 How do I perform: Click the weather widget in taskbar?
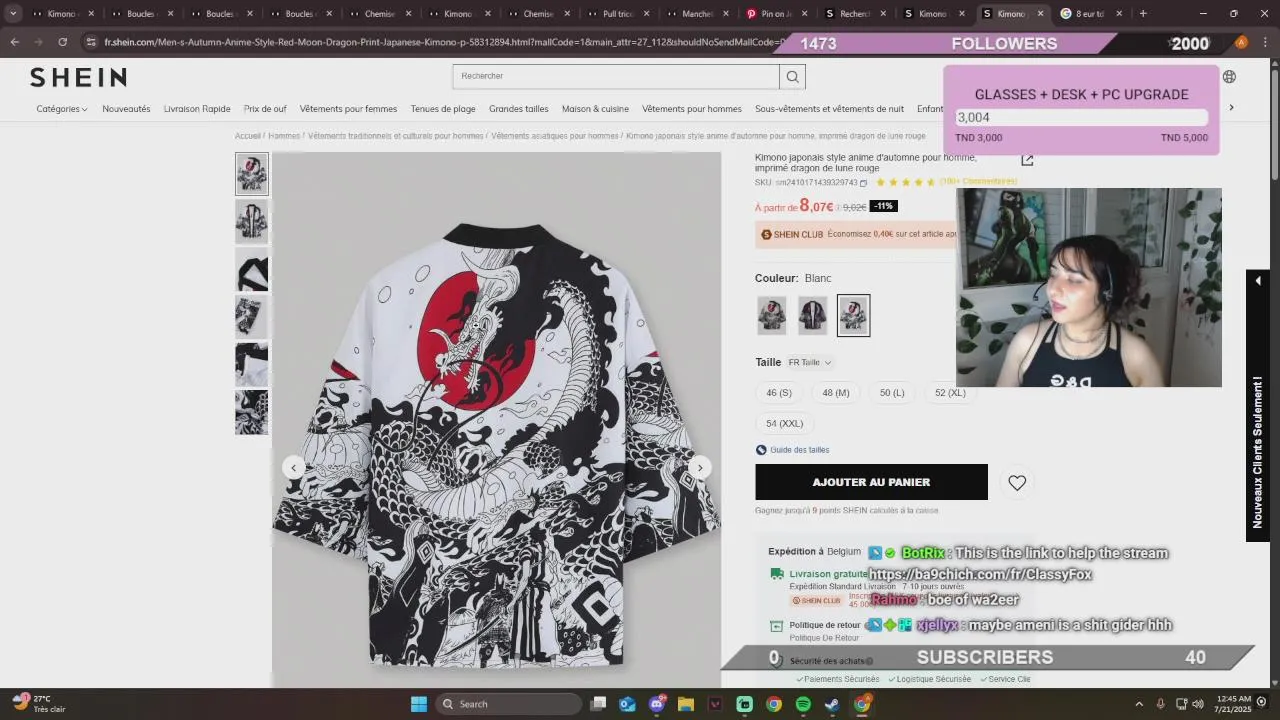(40, 704)
